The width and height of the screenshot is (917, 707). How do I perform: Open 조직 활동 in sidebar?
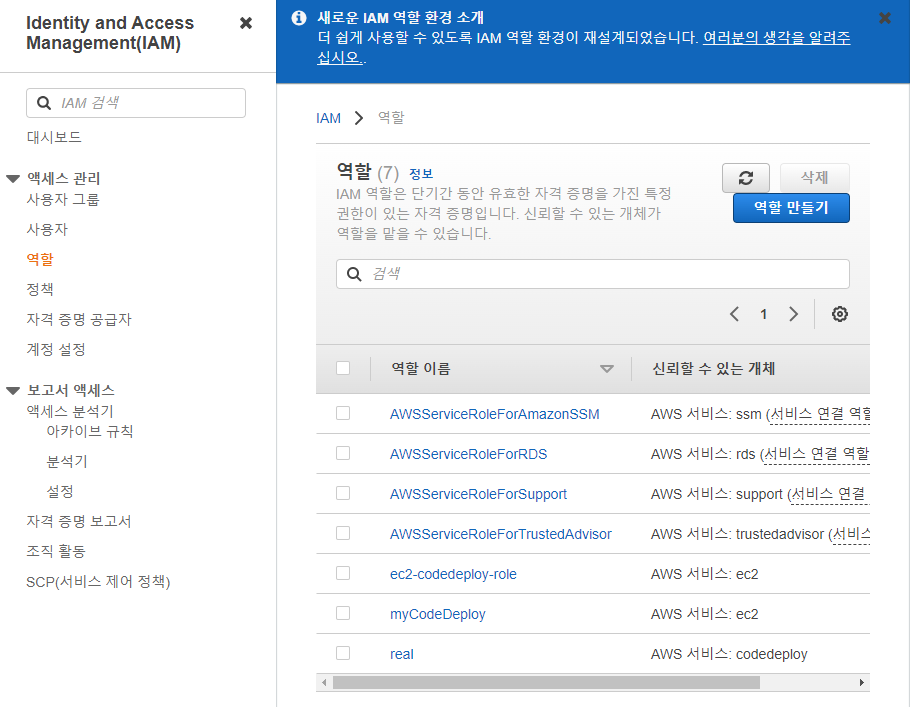tap(56, 551)
